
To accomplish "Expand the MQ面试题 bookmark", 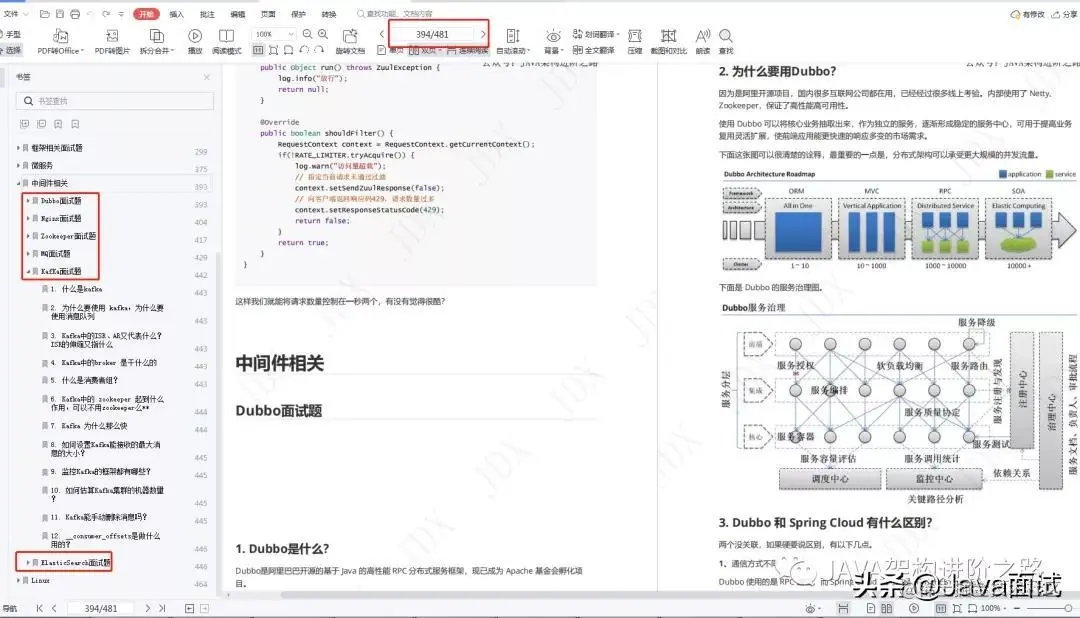I will click(28, 254).
